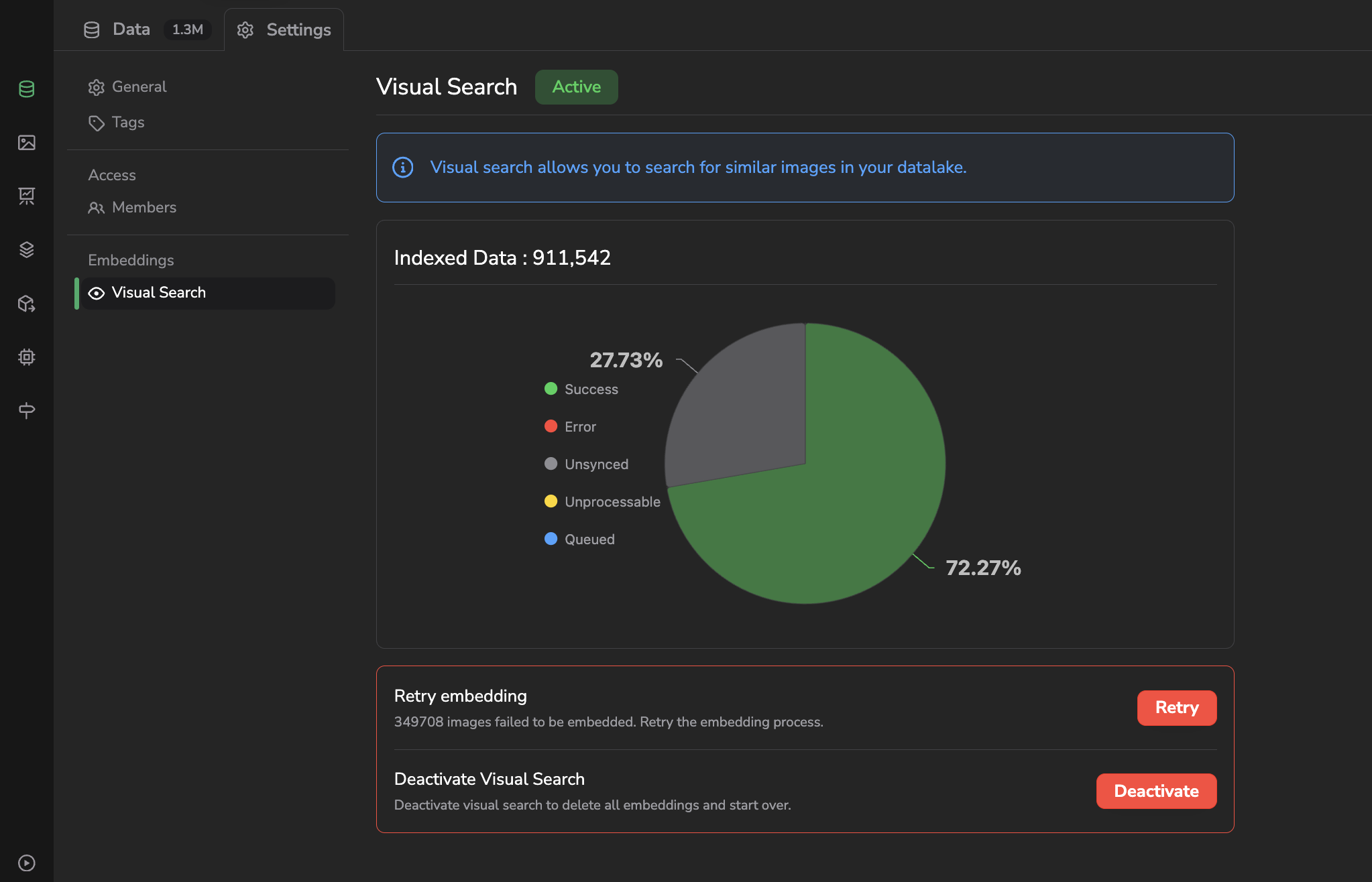Toggle the Unprocessable legend entry

click(602, 502)
